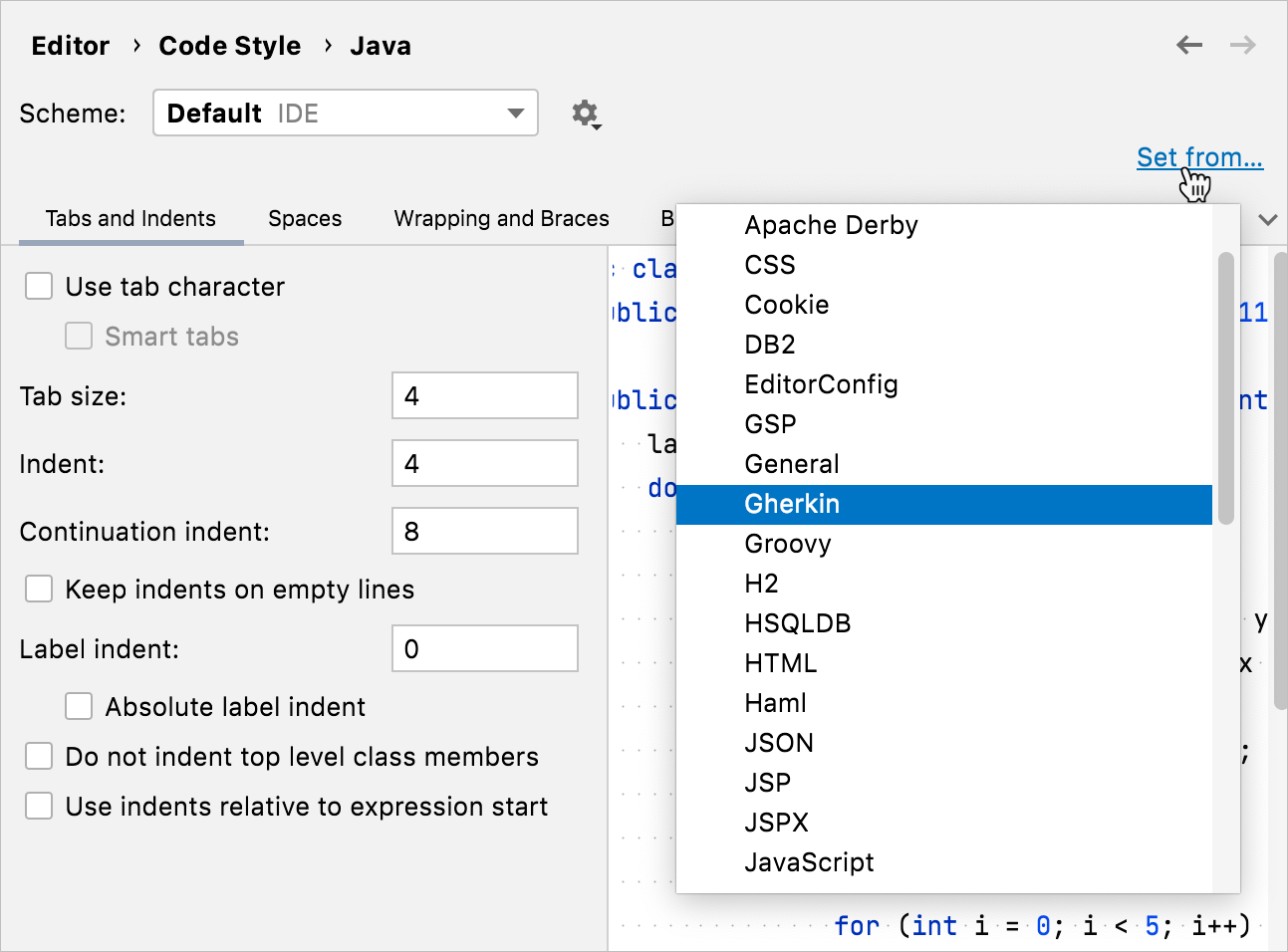
Task: Choose EditorConfig from the language popup
Action: click(x=821, y=384)
